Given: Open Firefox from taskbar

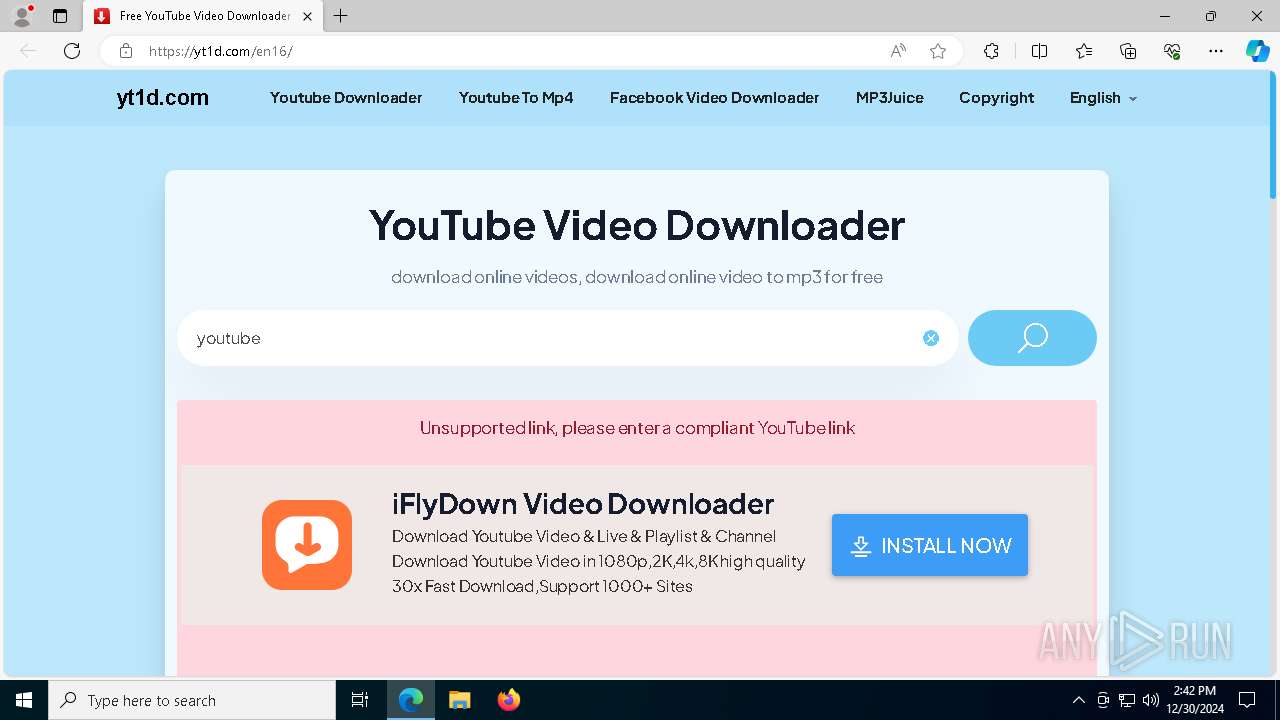Looking at the screenshot, I should [x=508, y=700].
